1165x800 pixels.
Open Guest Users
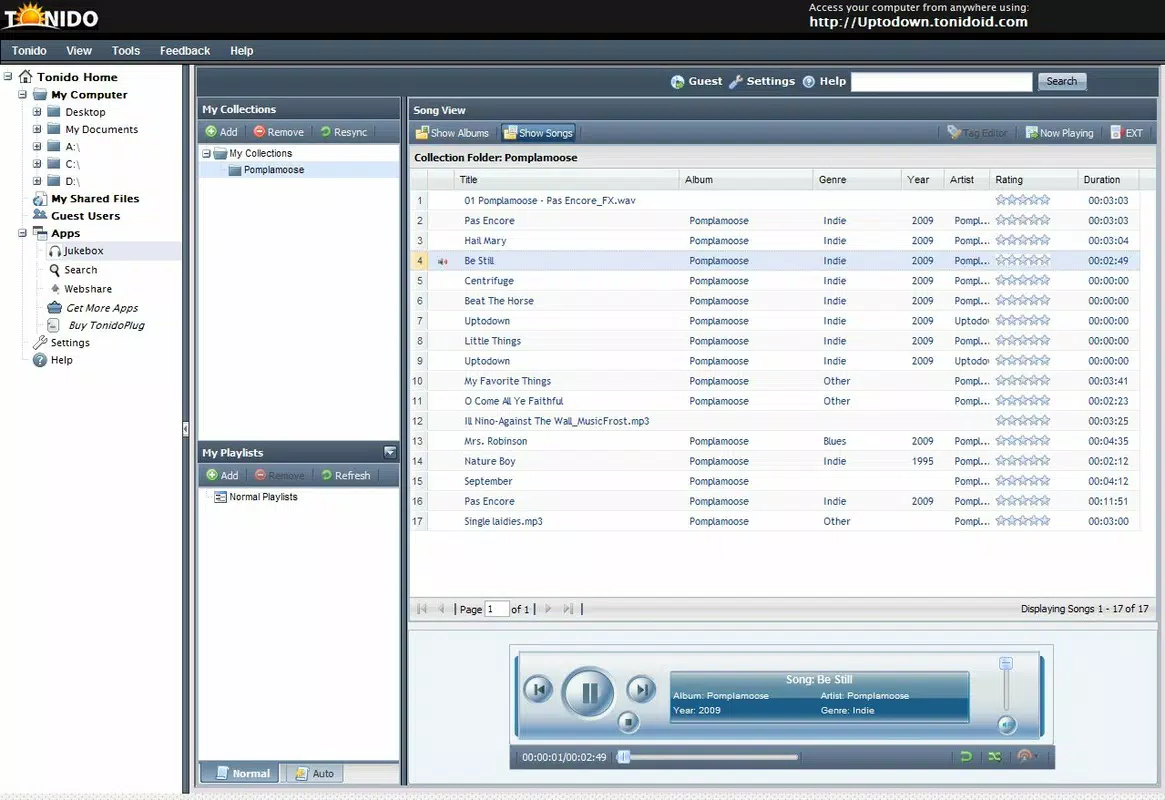coord(77,215)
